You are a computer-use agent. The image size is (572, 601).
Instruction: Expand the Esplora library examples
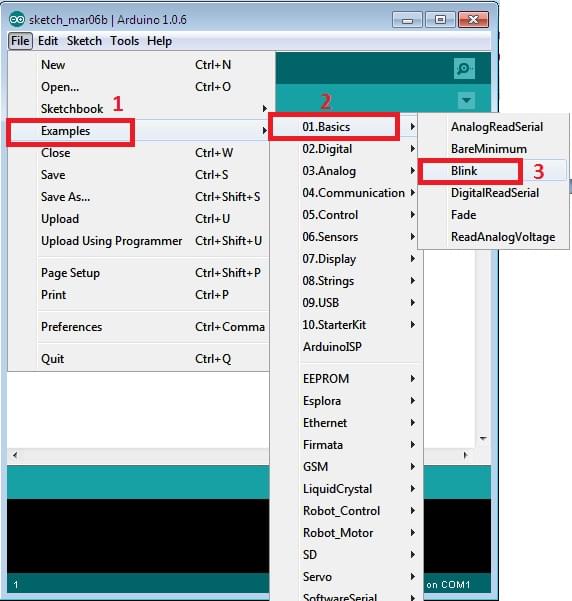[346, 401]
